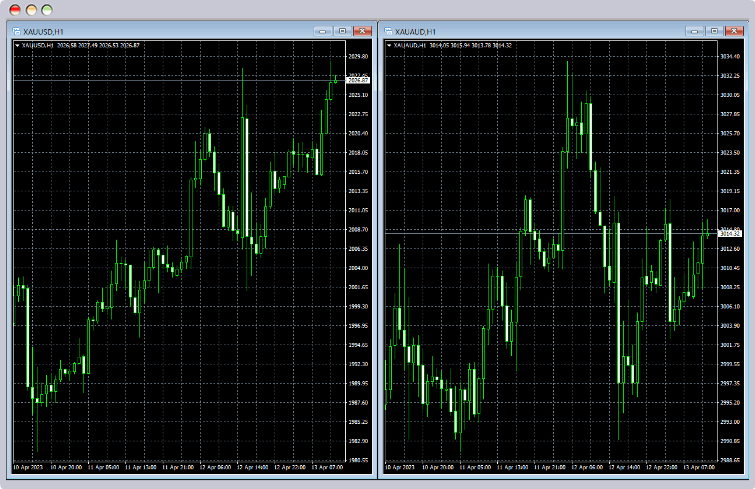Click 11 Apr 13:00 on XAUUSD time axis
This screenshot has width=755, height=489.
(141, 467)
